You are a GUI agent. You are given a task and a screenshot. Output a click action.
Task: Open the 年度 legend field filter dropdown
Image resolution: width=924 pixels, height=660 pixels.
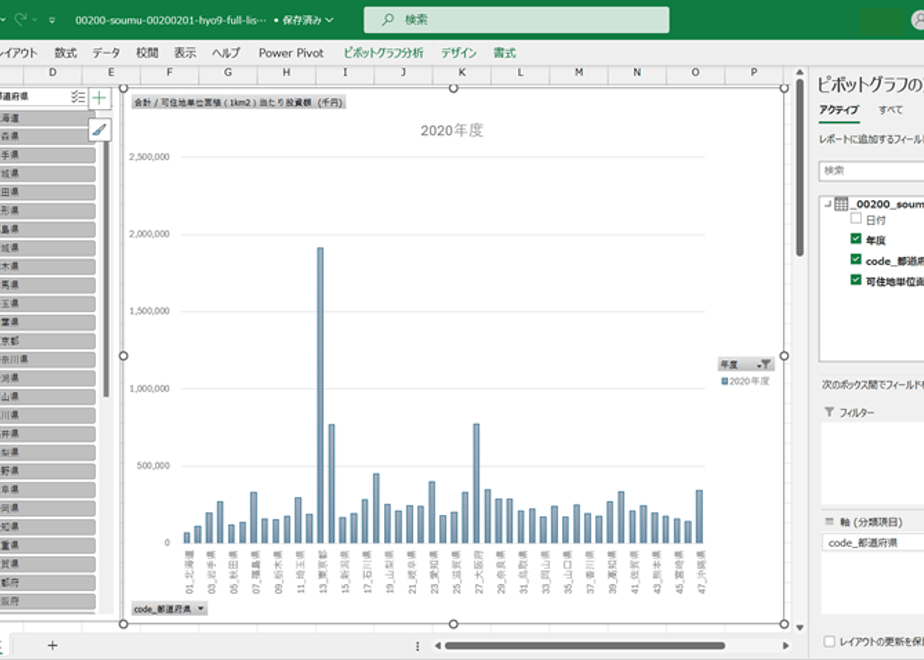point(746,364)
